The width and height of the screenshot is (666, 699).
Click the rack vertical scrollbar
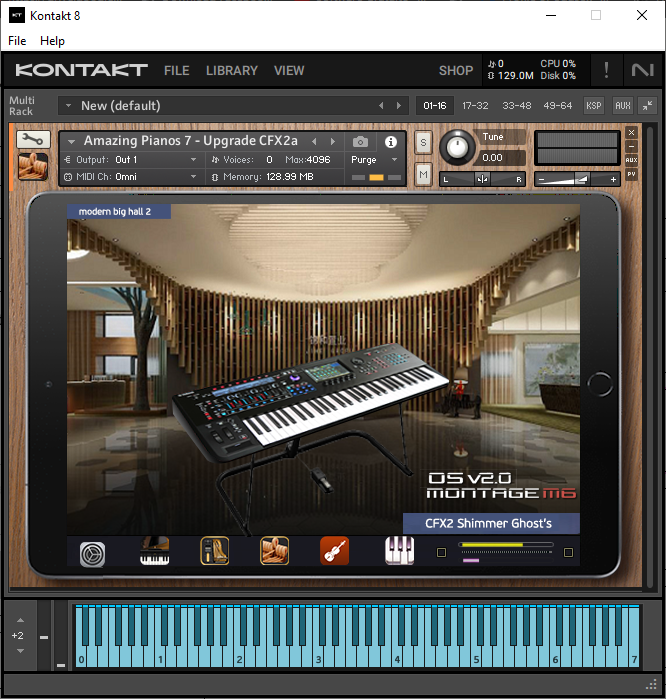click(x=650, y=357)
